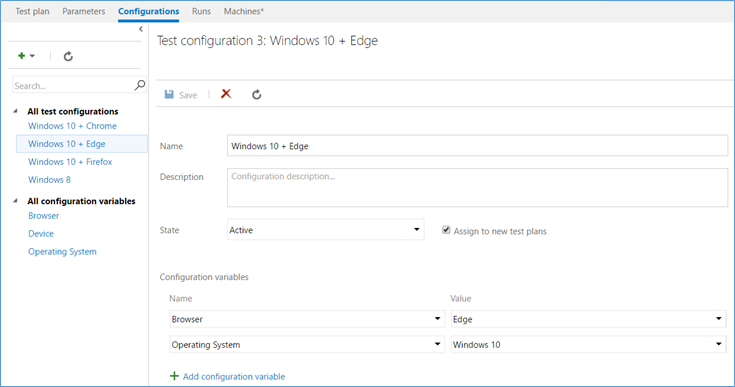This screenshot has width=735, height=387.
Task: Click the Save disk icon
Action: tap(169, 95)
